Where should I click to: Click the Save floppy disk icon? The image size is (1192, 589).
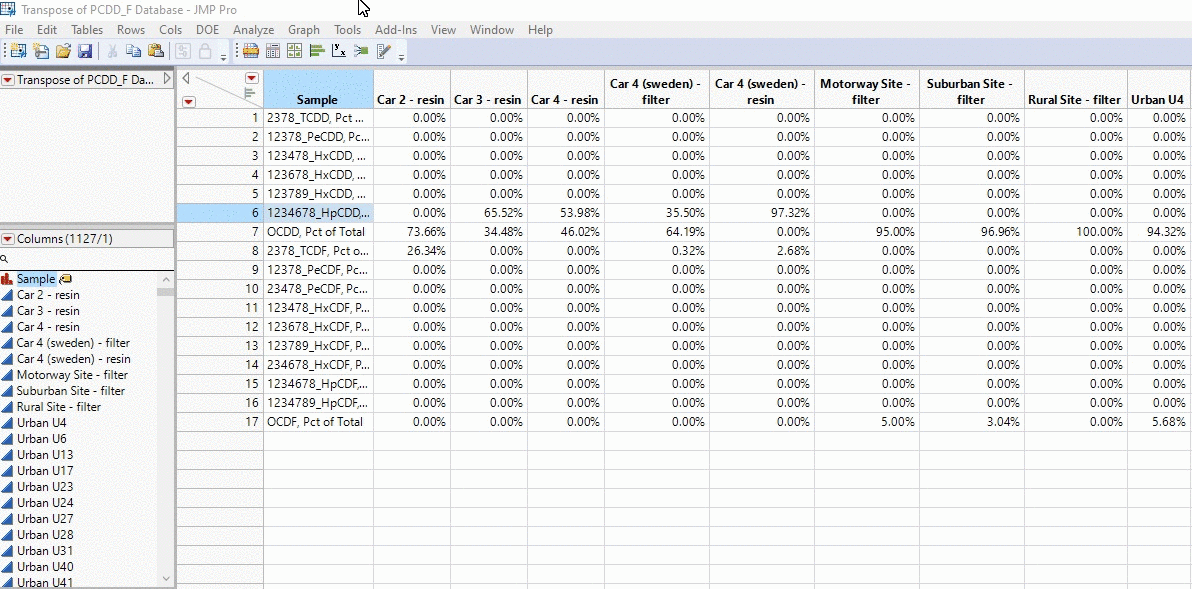pyautogui.click(x=85, y=51)
